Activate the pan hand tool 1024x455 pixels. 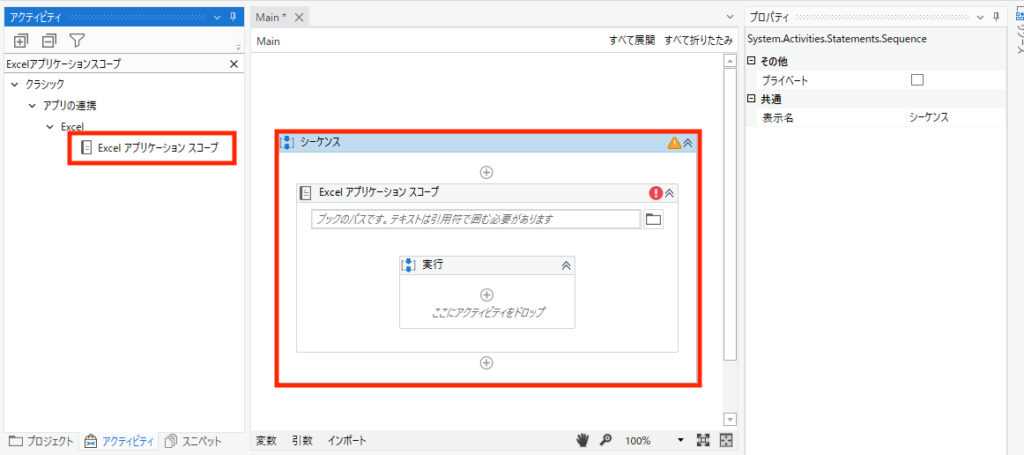coord(583,441)
